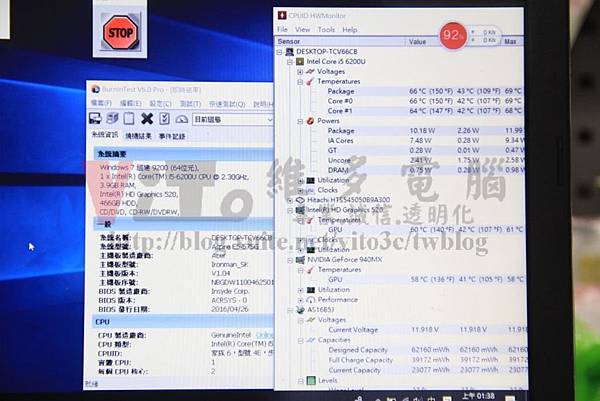Switch to the 事件記錄 tab
The image size is (600, 401).
click(172, 136)
